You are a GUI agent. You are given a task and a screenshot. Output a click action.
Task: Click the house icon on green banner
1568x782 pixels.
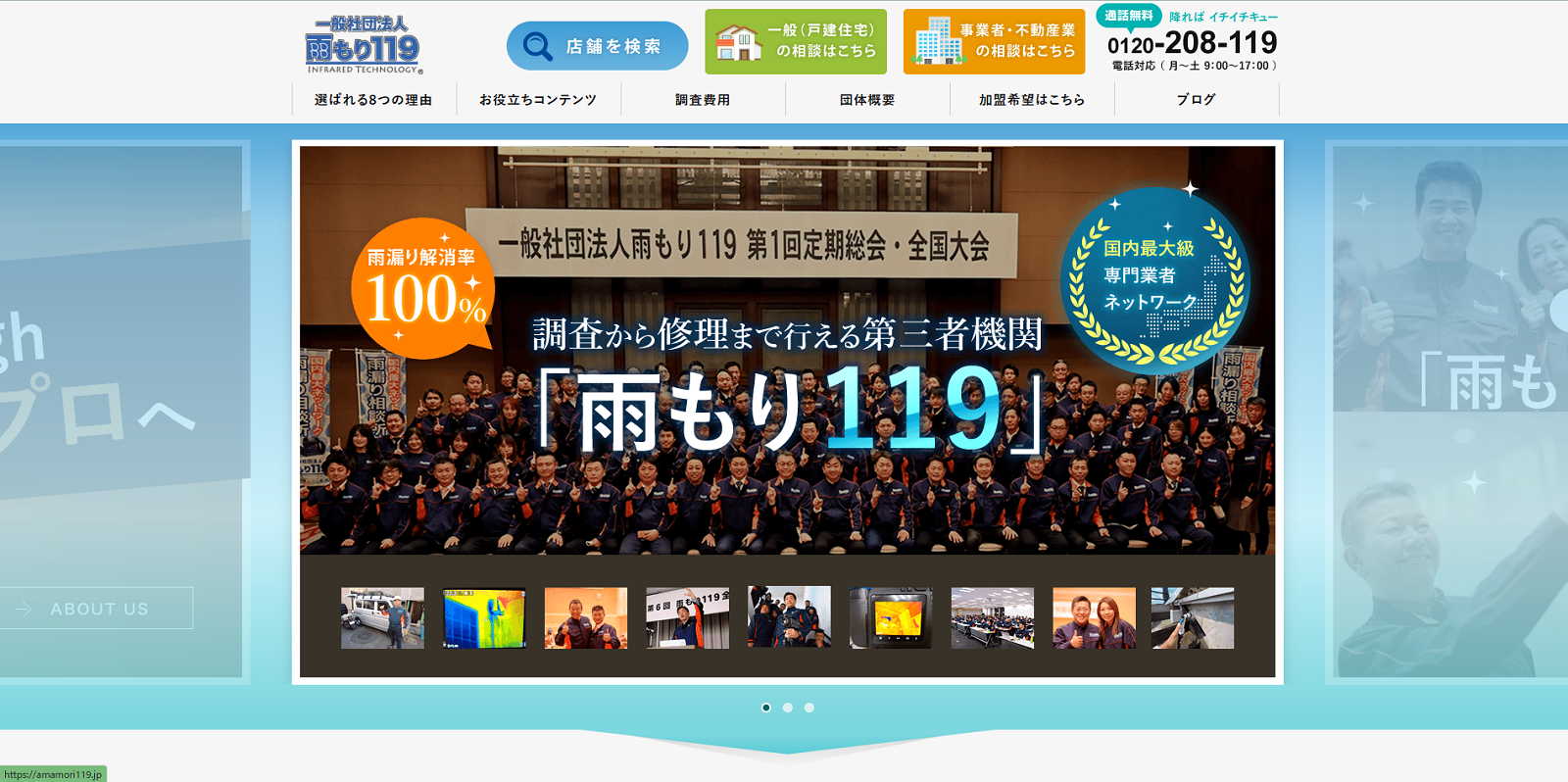click(x=738, y=42)
